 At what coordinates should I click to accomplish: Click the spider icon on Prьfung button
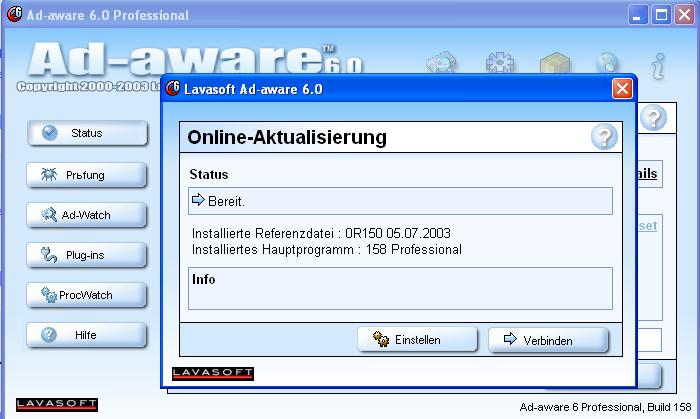pyautogui.click(x=49, y=174)
